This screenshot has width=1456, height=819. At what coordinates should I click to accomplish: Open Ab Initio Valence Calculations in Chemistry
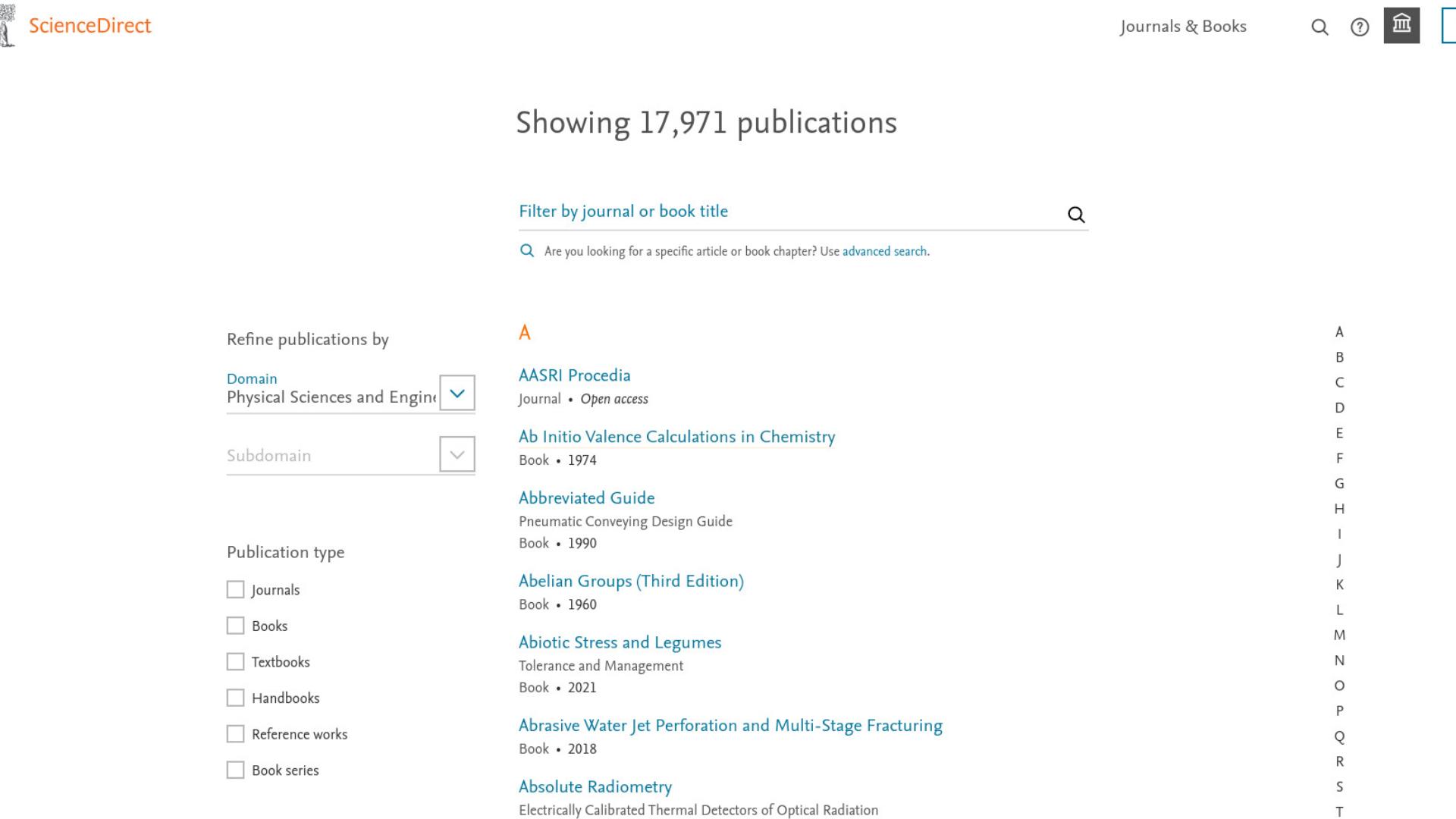click(x=676, y=437)
